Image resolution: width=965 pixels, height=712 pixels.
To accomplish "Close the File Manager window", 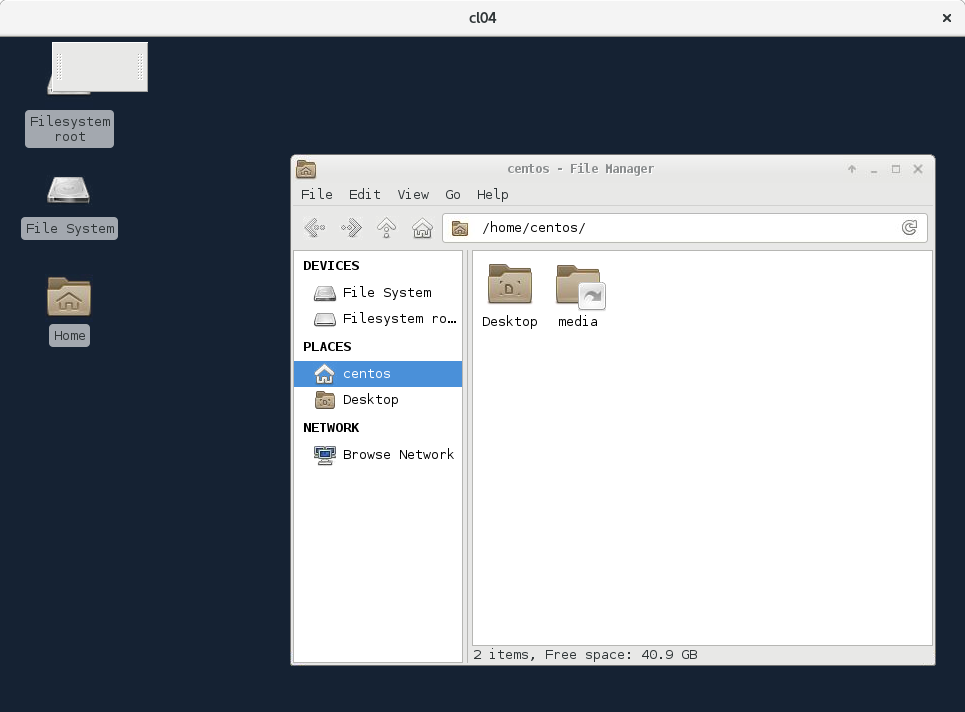I will pyautogui.click(x=918, y=169).
